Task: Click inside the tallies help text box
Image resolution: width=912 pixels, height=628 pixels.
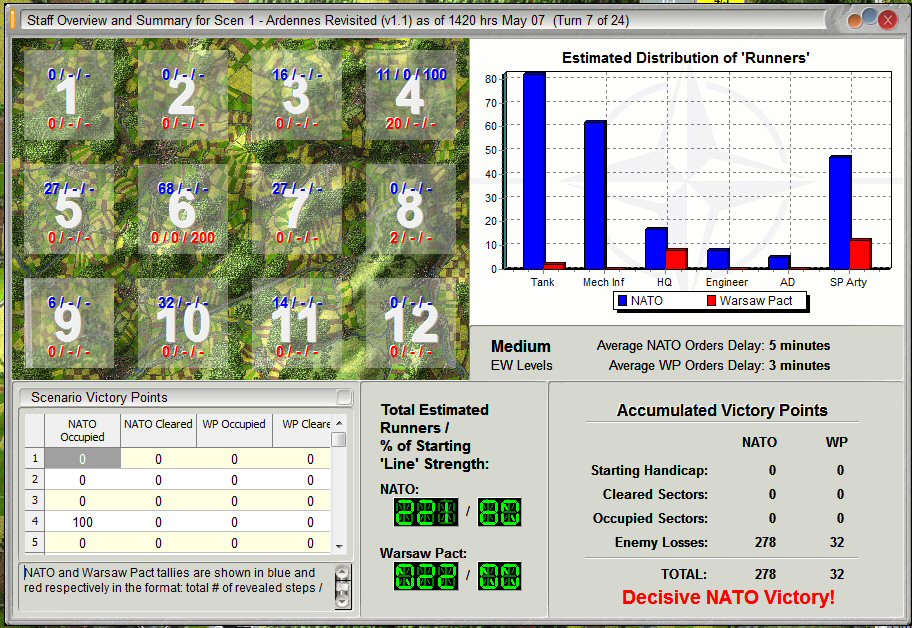Action: tap(177, 586)
